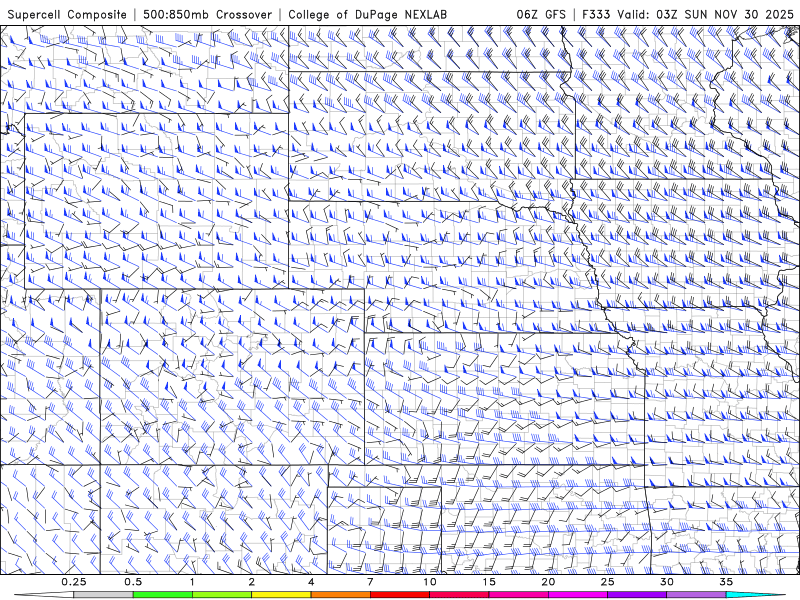Screen dimensions: 800x600
Task: Click the 0.25 legend value label
Action: (x=74, y=582)
